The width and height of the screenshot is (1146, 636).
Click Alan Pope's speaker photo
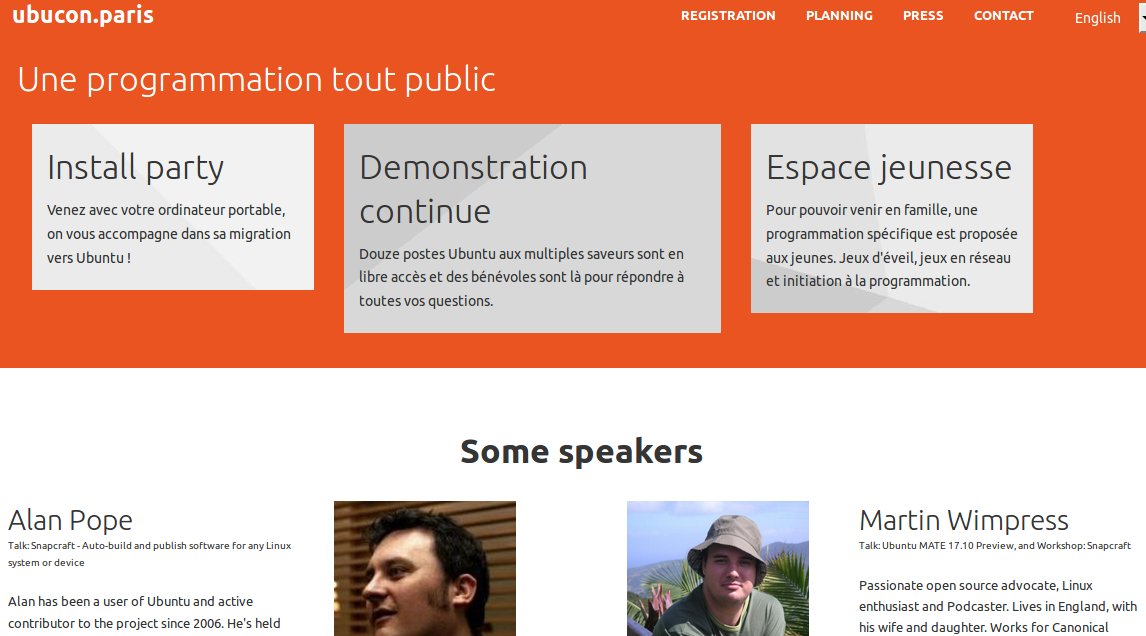(425, 568)
